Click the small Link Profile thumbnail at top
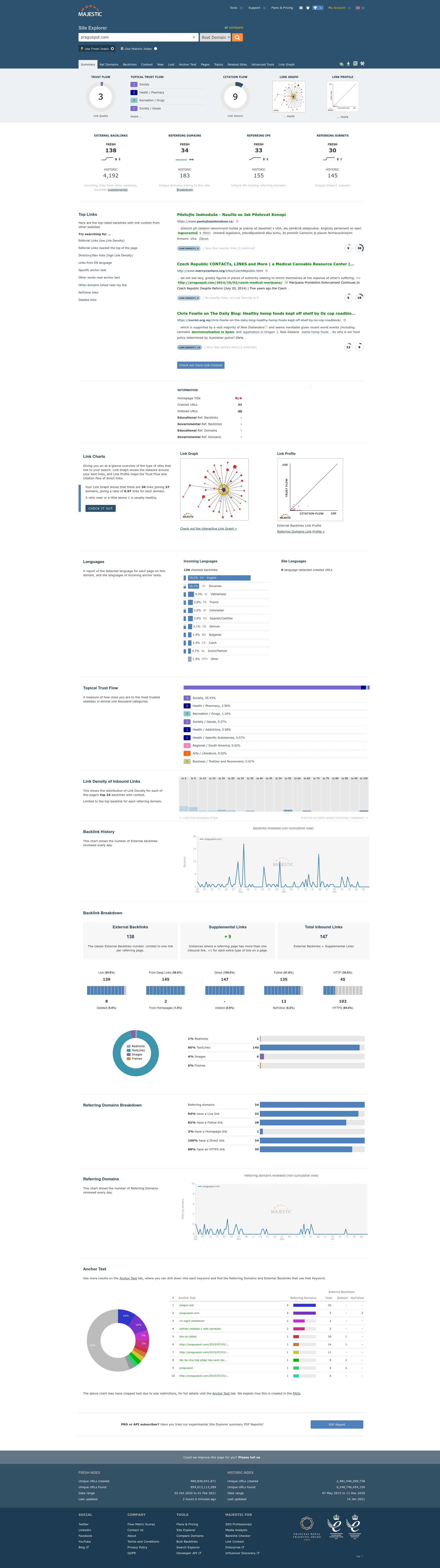Screen dimensions: 440x1568 343,97
